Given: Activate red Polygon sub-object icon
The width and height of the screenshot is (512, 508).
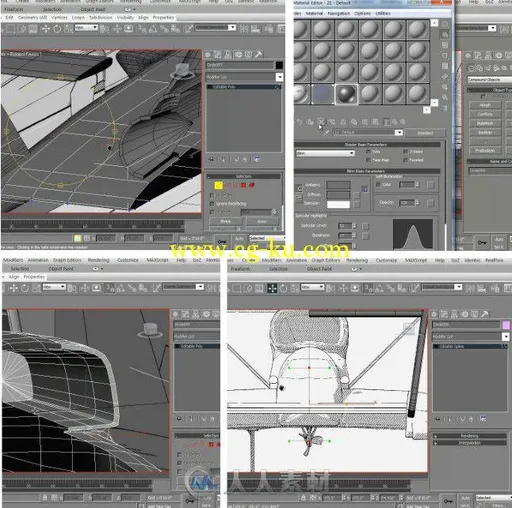Looking at the screenshot, I should pos(244,185).
